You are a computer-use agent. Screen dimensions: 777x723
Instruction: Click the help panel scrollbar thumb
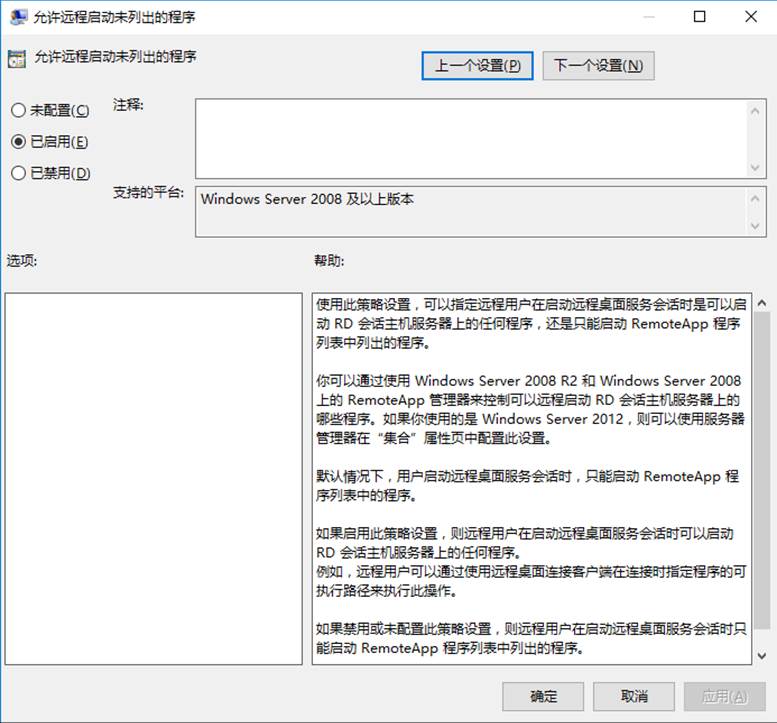coord(762,470)
